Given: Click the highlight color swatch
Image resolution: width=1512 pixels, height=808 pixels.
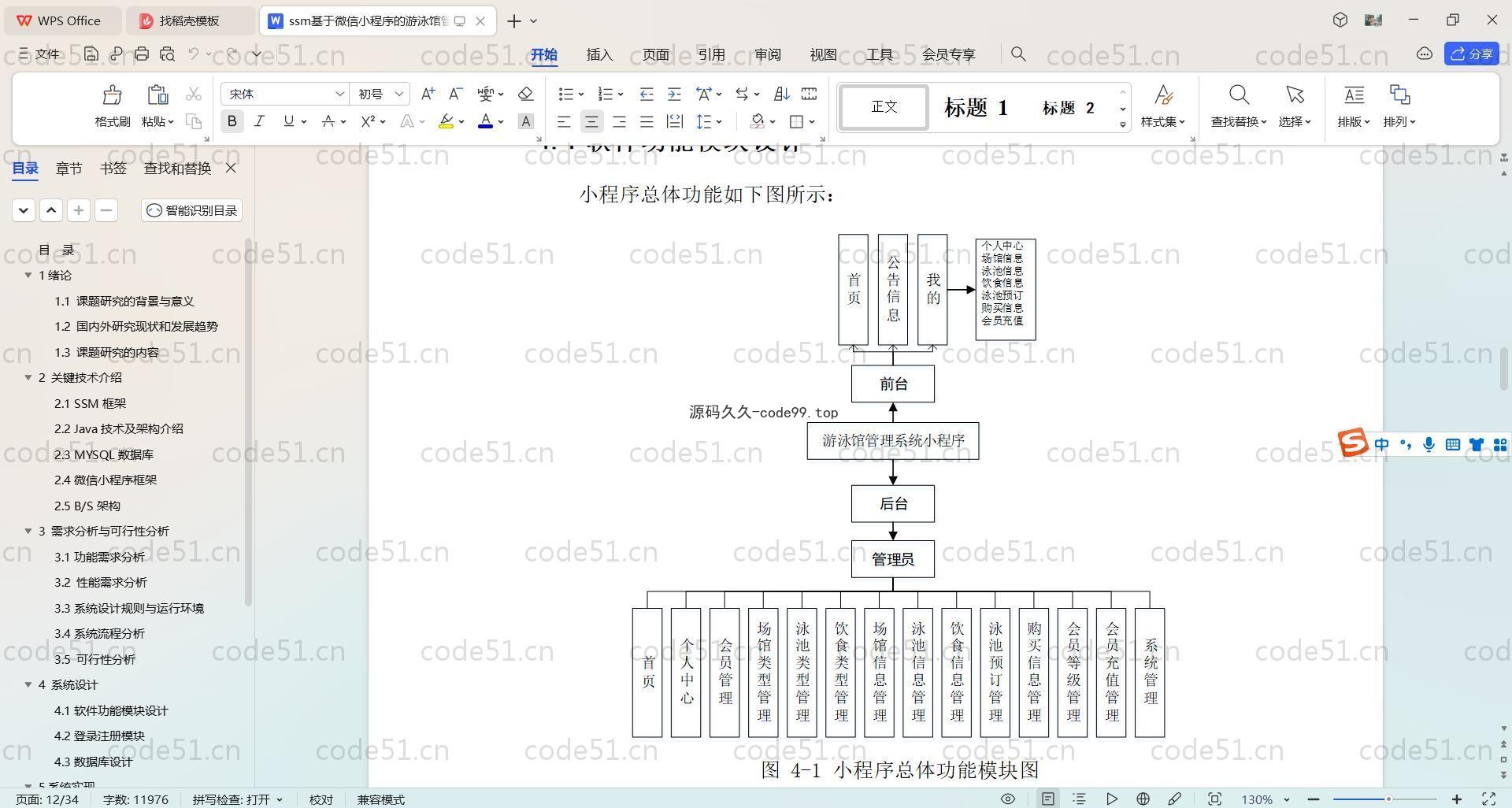Looking at the screenshot, I should [446, 121].
